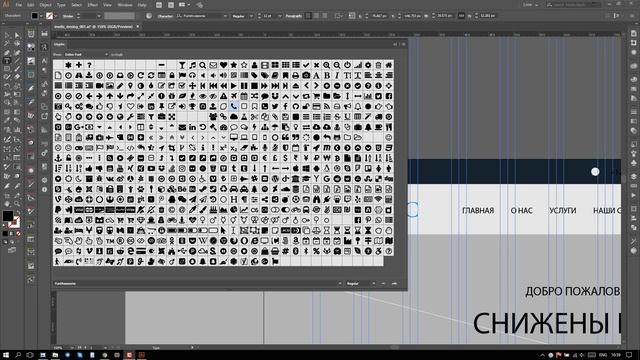Click О НАС in the site navigation
The image size is (640, 360).
(x=522, y=211)
